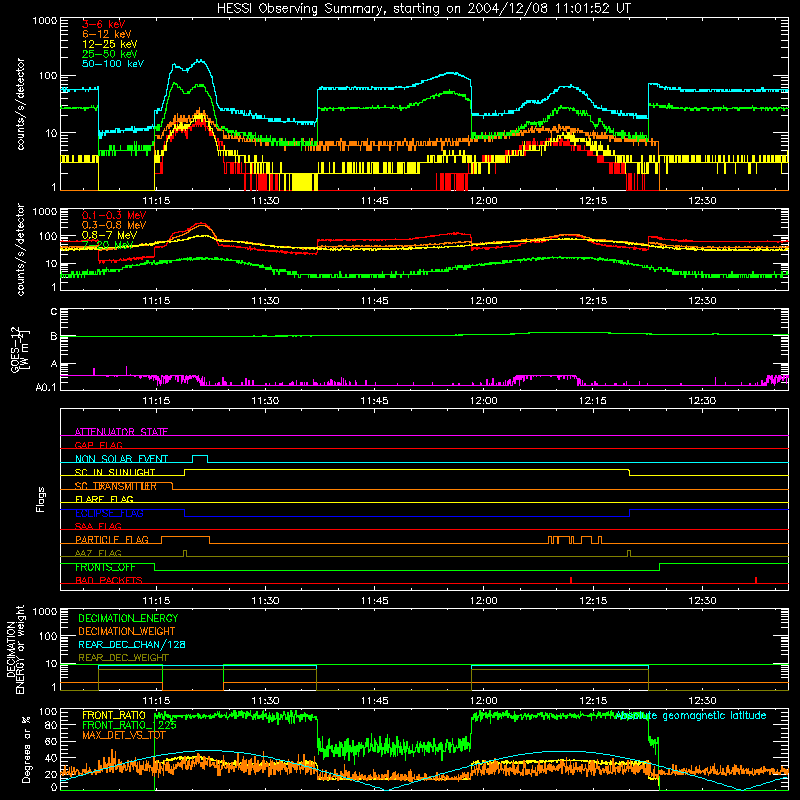Click the SC_TRANSMITTER flag label
This screenshot has height=800, width=800.
pyautogui.click(x=115, y=486)
